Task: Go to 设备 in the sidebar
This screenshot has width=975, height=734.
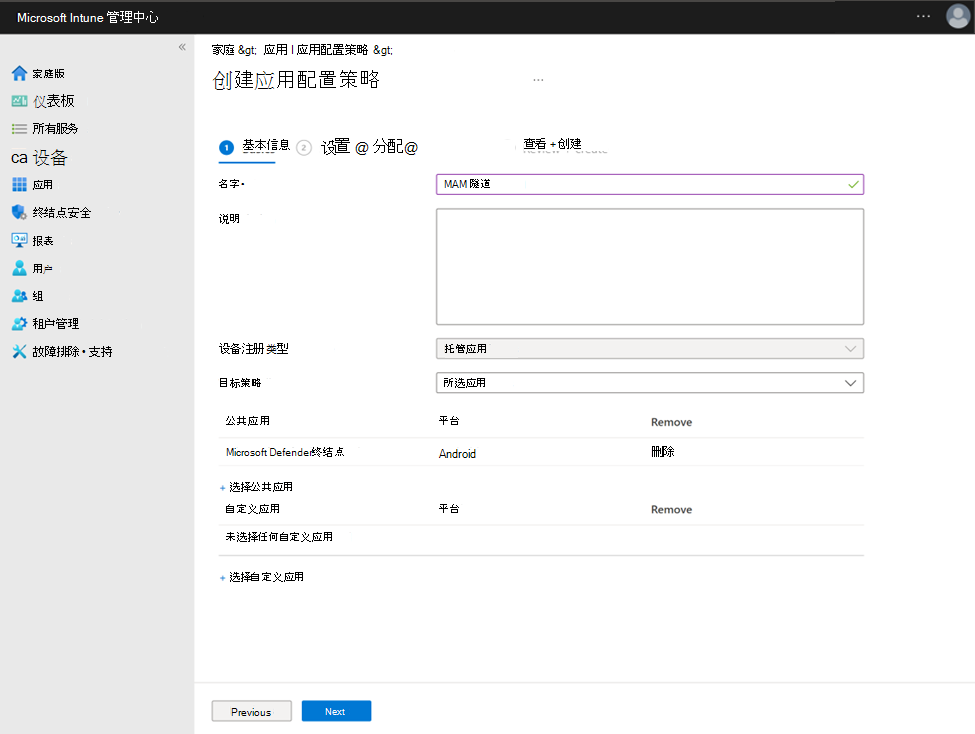Action: pos(39,157)
